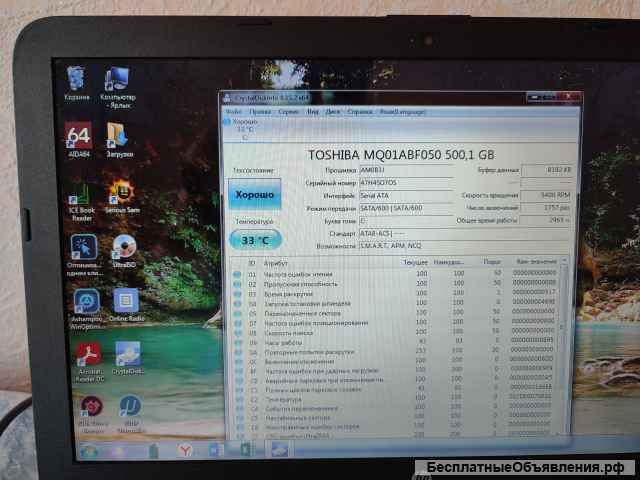Screen dimensions: 640x480
Task: Click the status icon for attribute 02
Action: tap(237, 284)
